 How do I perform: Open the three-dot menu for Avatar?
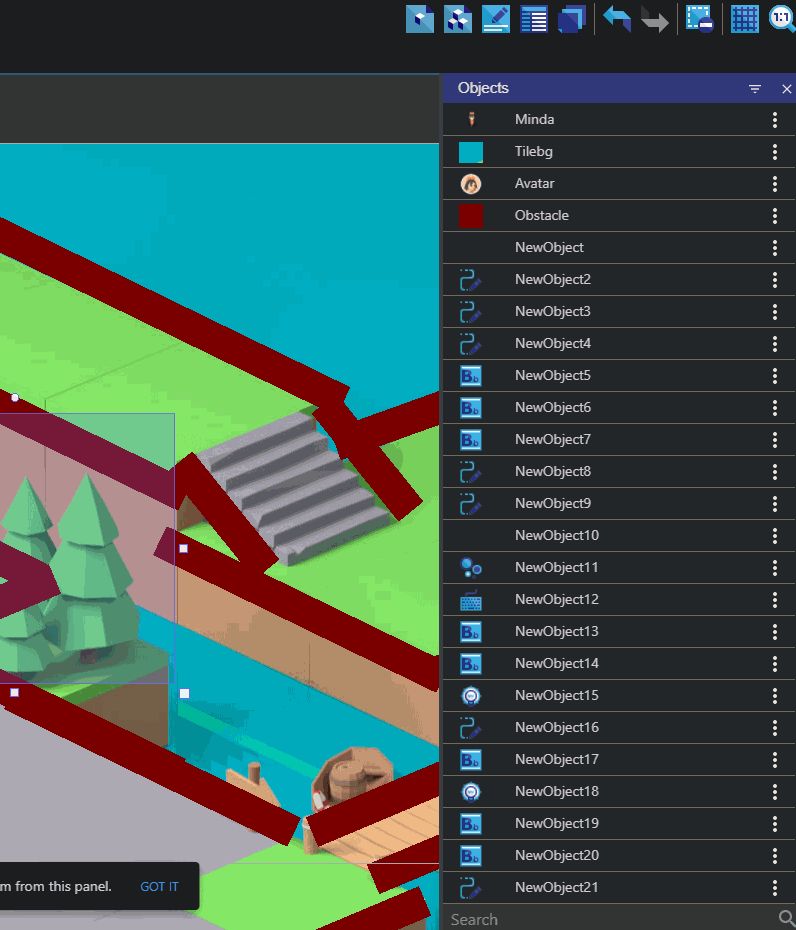[775, 184]
